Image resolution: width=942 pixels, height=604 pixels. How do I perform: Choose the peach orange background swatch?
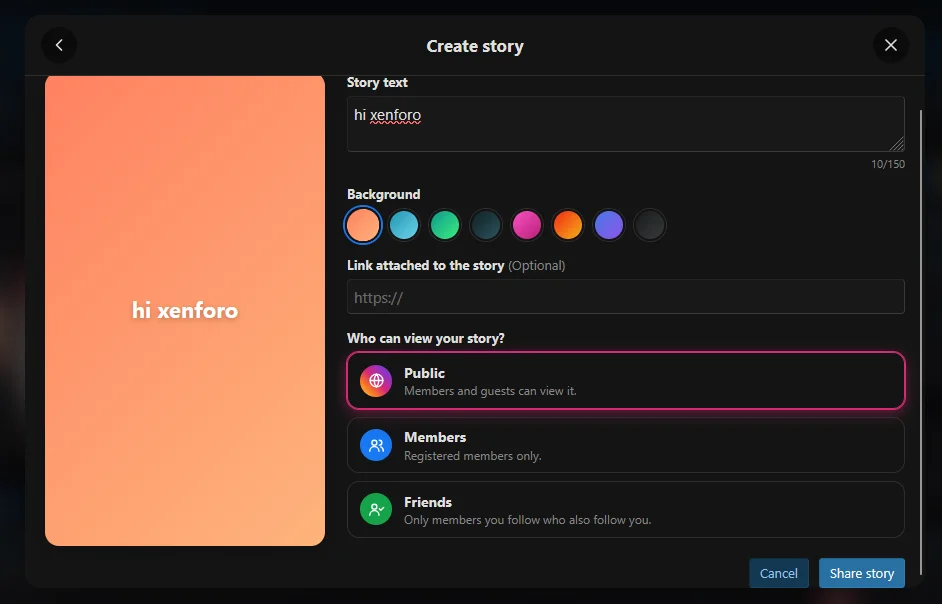click(363, 225)
